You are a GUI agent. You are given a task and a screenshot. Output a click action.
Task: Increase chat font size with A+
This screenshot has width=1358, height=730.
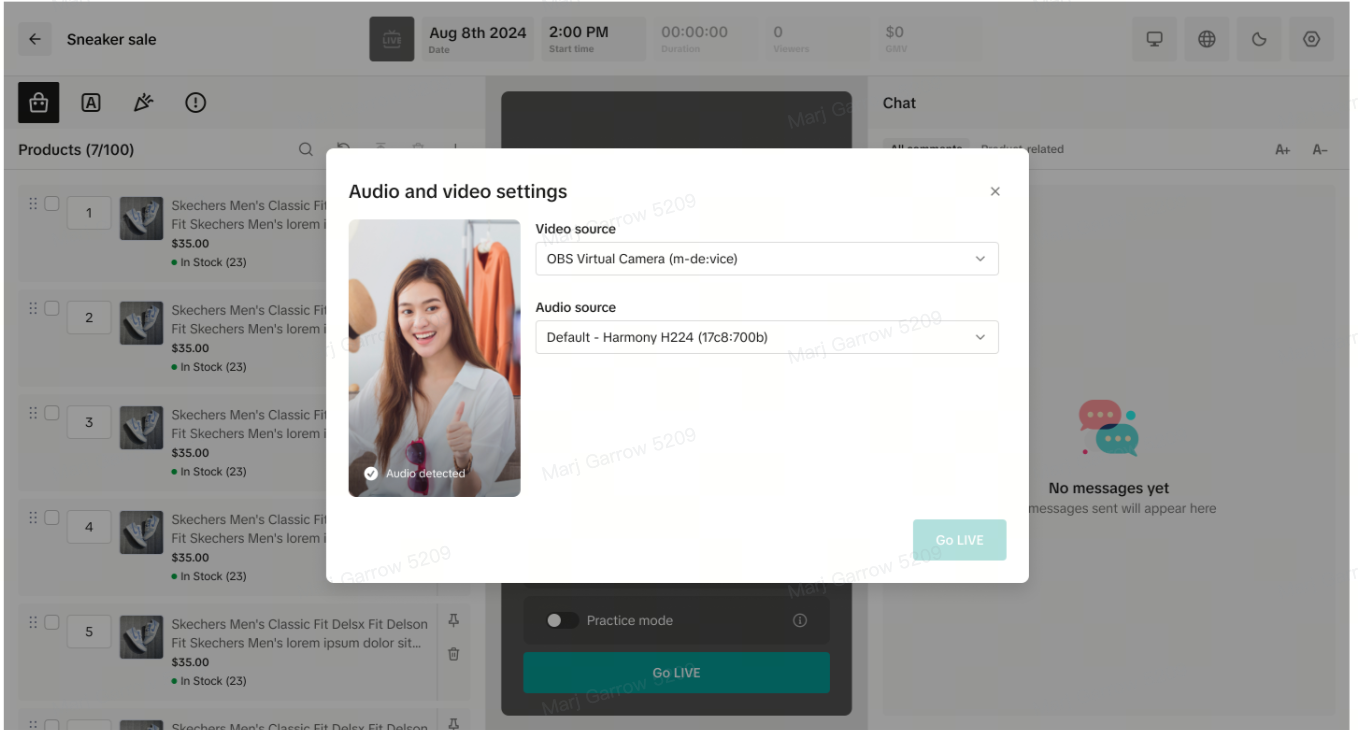pos(1283,150)
